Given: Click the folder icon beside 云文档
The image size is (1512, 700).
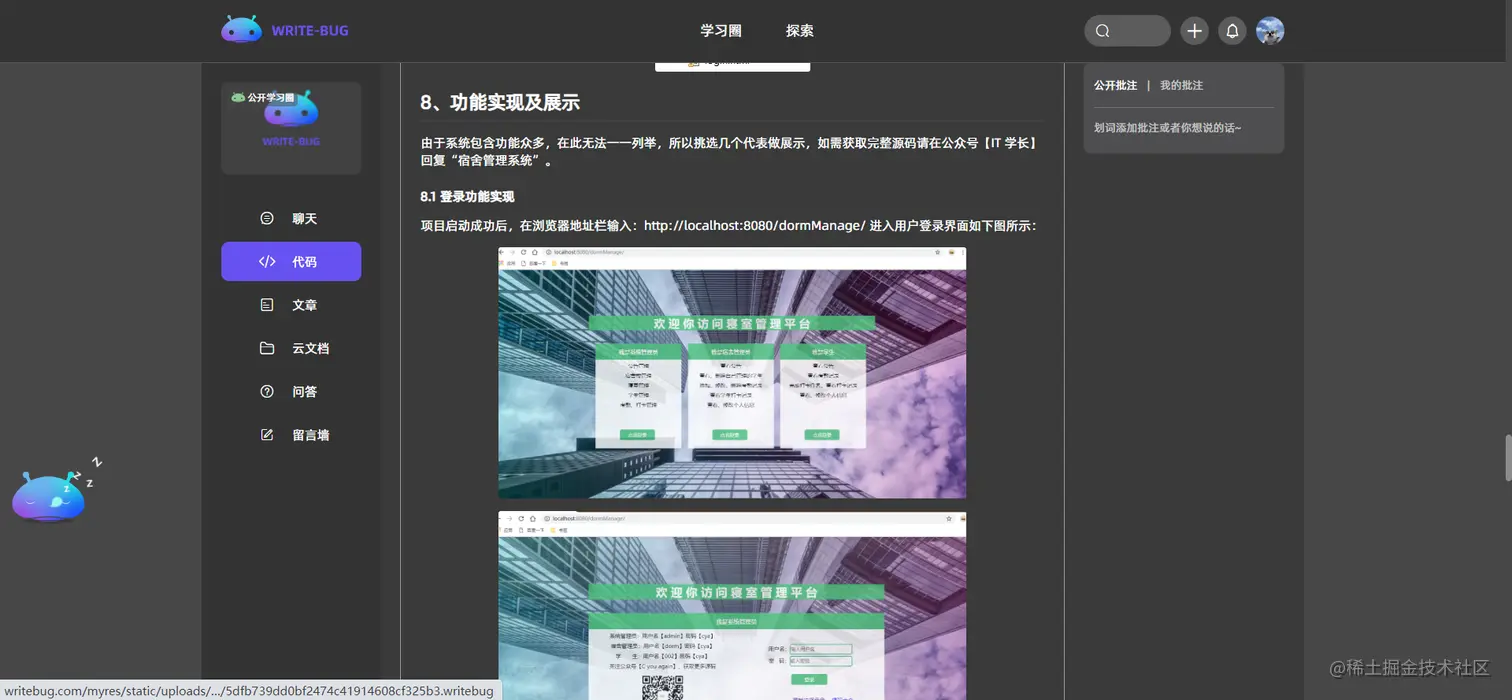Looking at the screenshot, I should coord(267,348).
